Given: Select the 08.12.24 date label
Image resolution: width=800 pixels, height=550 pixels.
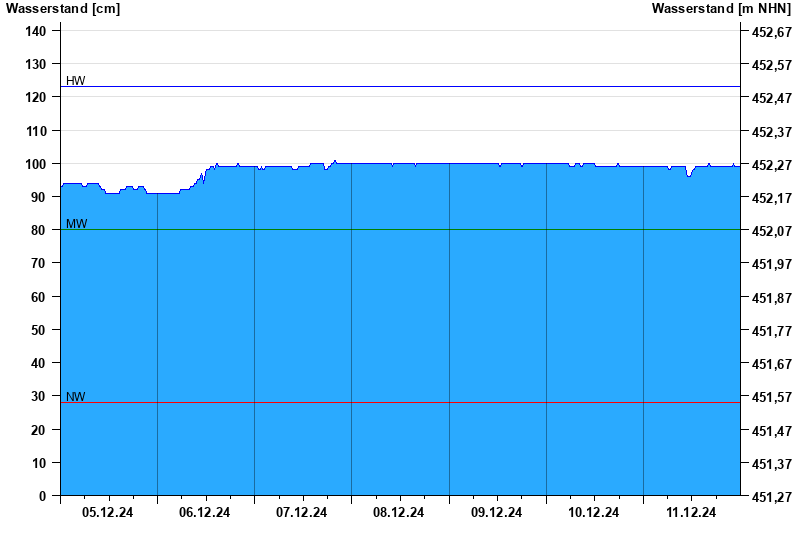Looking at the screenshot, I should pyautogui.click(x=399, y=512).
